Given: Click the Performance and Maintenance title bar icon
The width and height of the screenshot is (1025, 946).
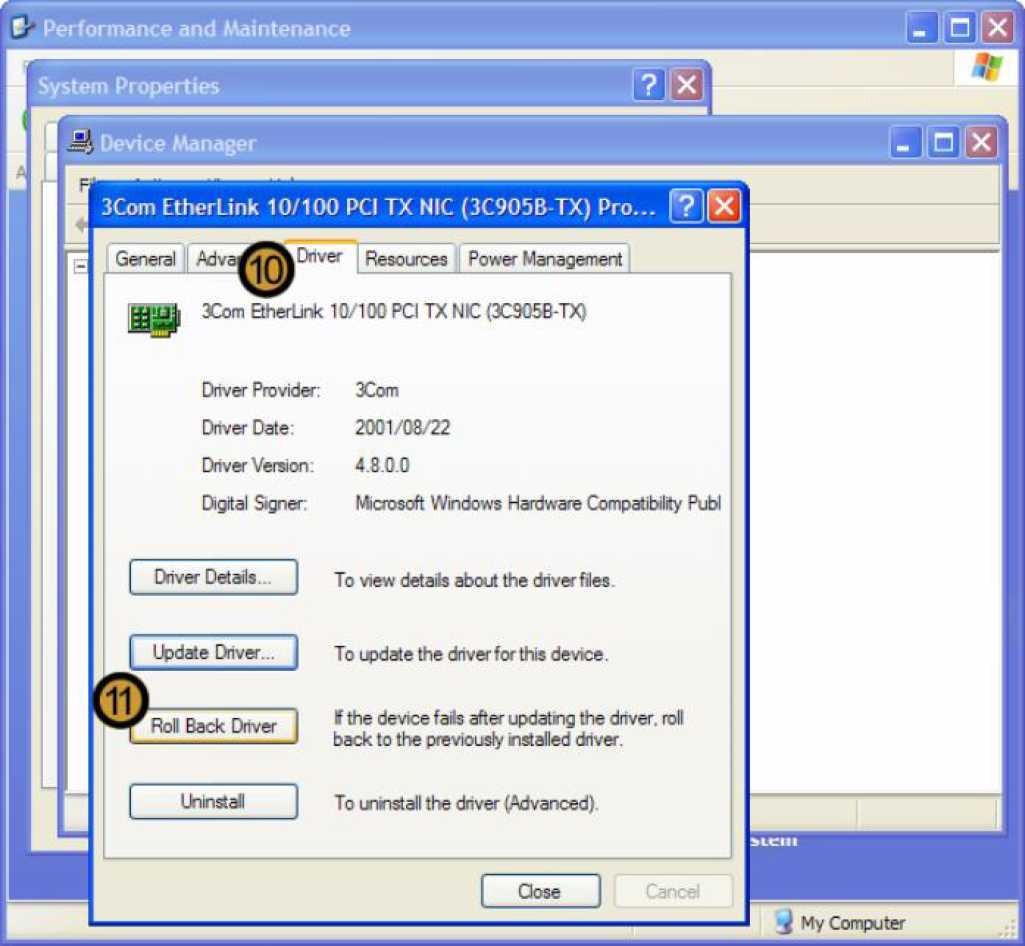Looking at the screenshot, I should pyautogui.click(x=22, y=27).
